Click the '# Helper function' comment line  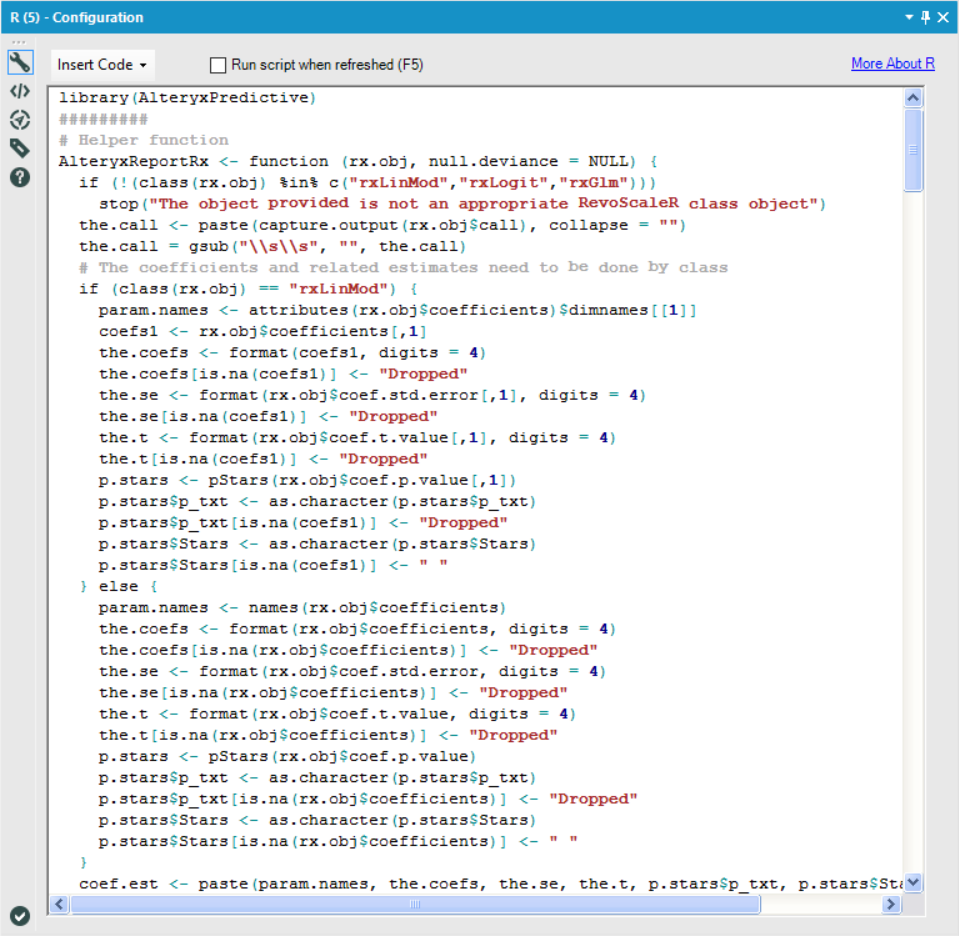[x=144, y=140]
